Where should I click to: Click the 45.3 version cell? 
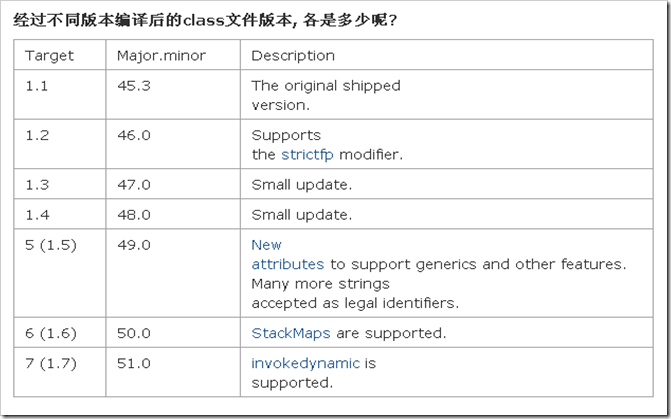click(134, 86)
